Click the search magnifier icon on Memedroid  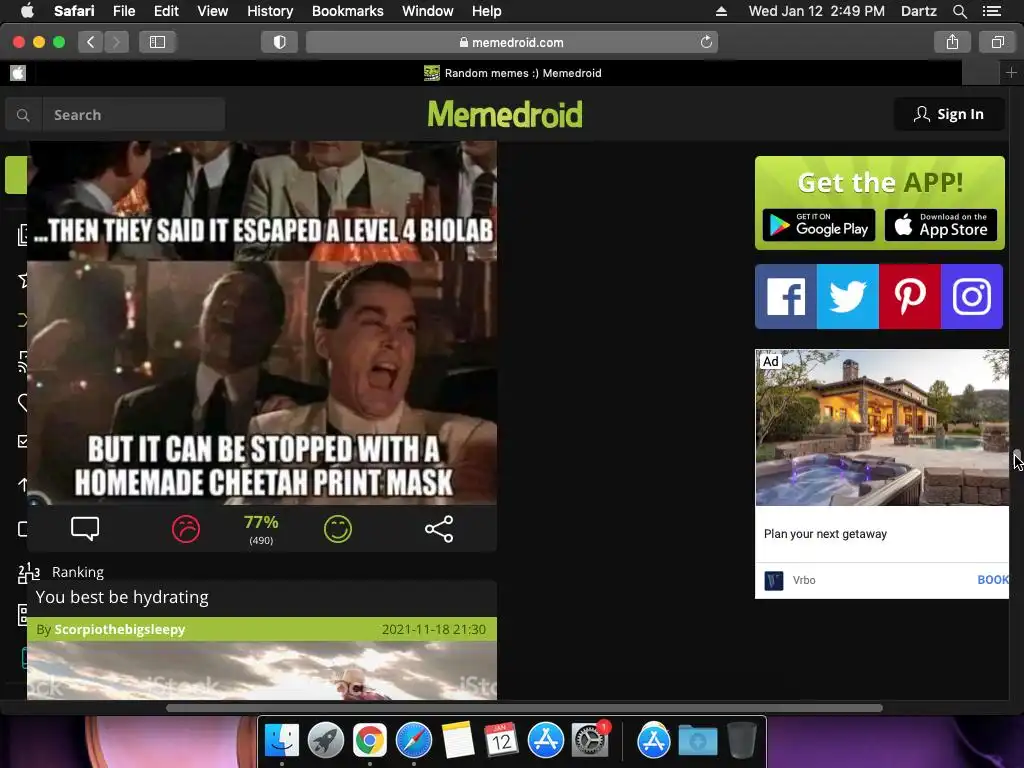(24, 115)
